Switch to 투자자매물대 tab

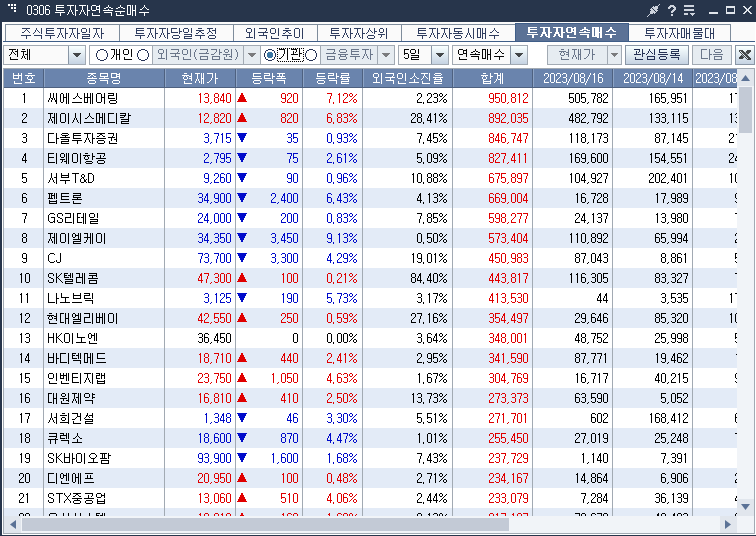(680, 33)
